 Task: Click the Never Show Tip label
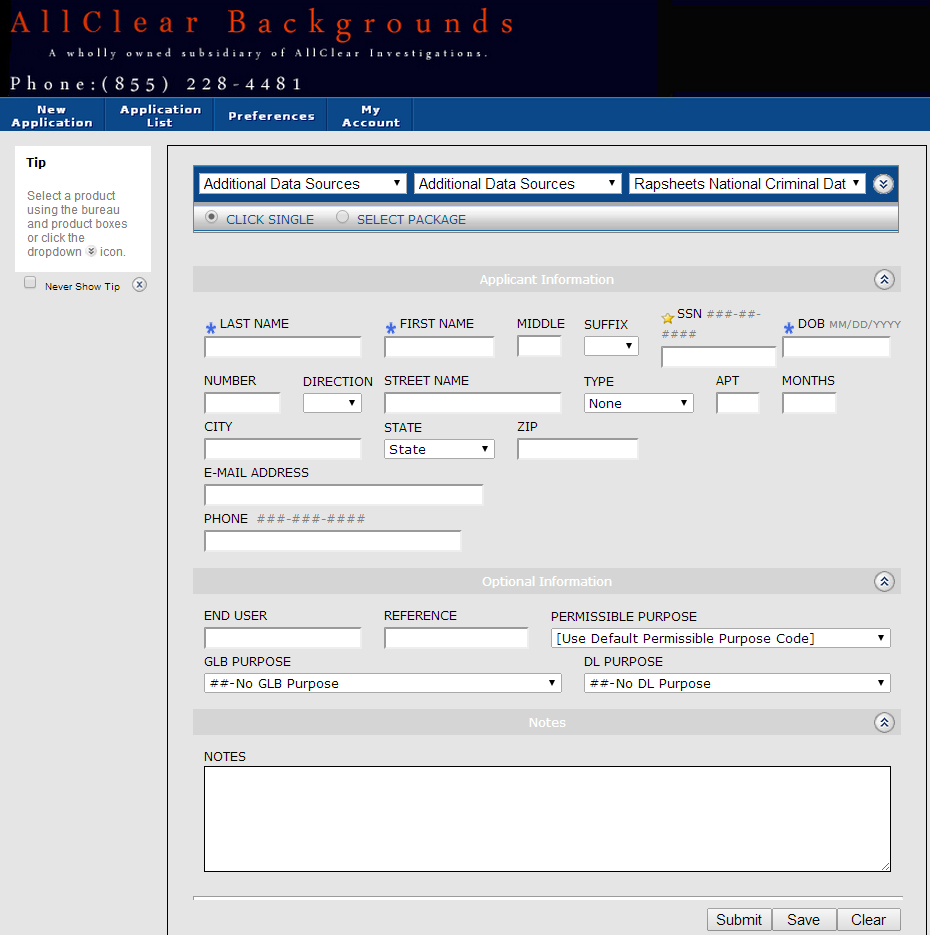(x=82, y=287)
